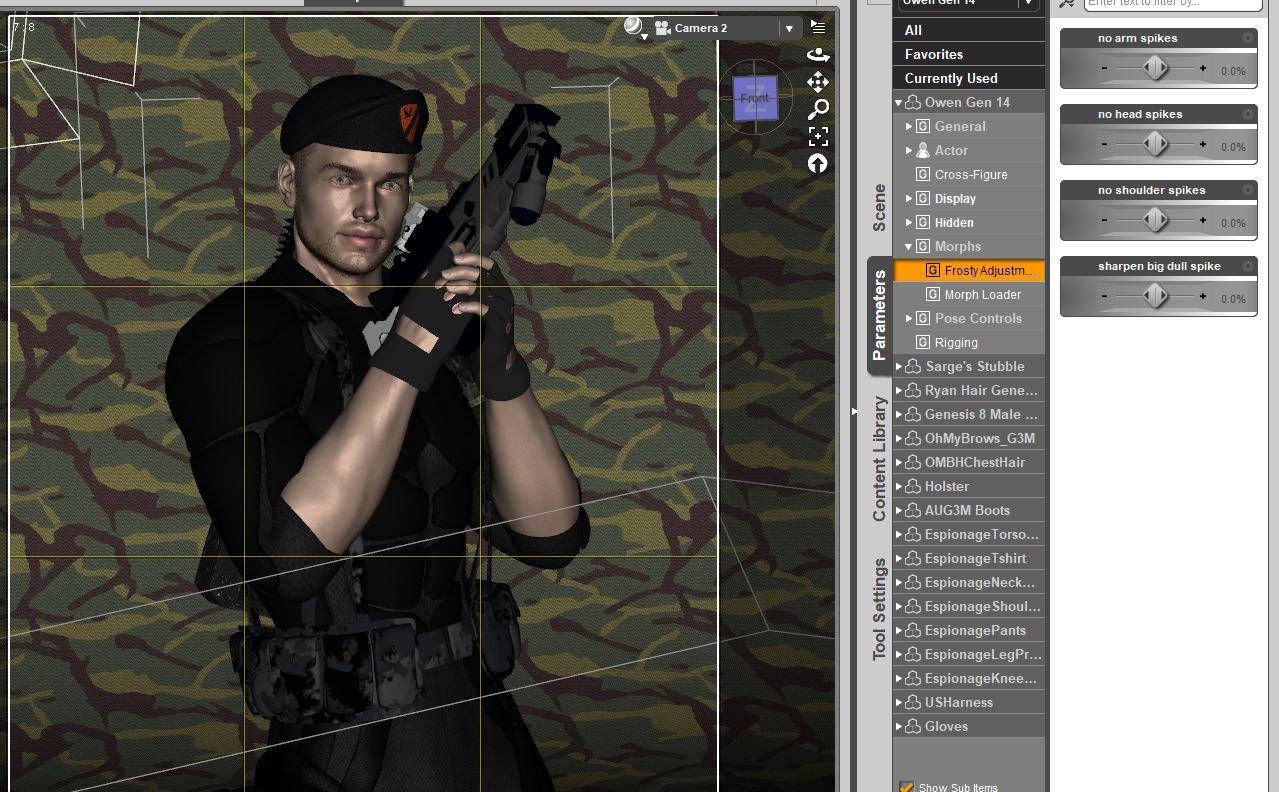Open settings gear for no arm spikes

point(1248,38)
